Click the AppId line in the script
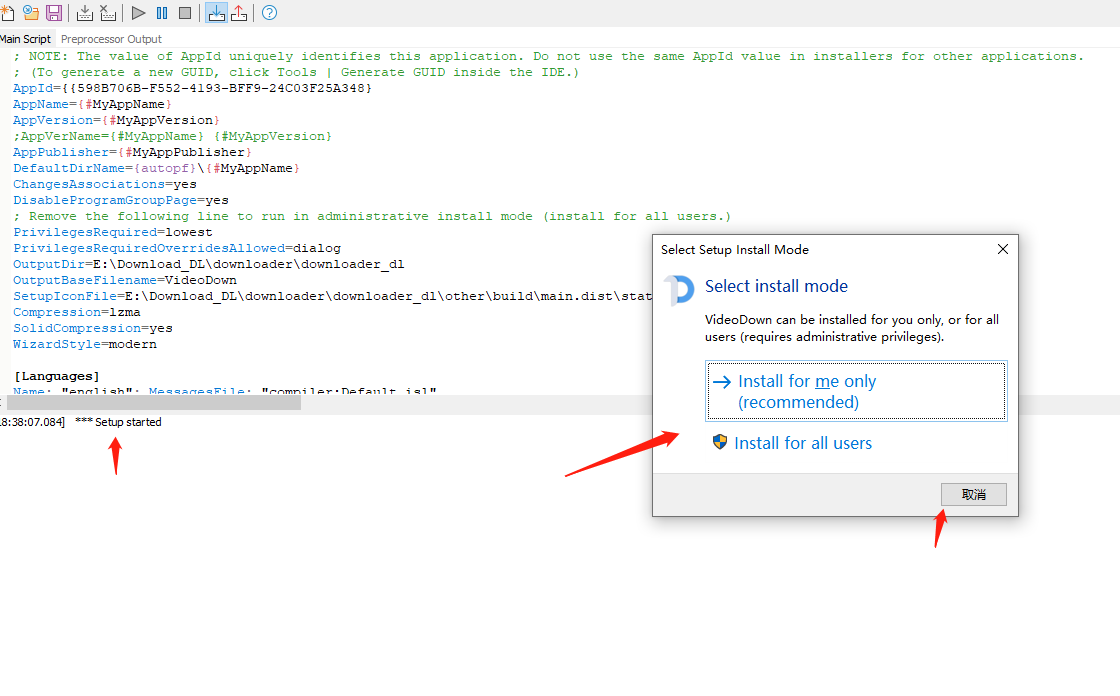The image size is (1120, 696). pos(192,88)
